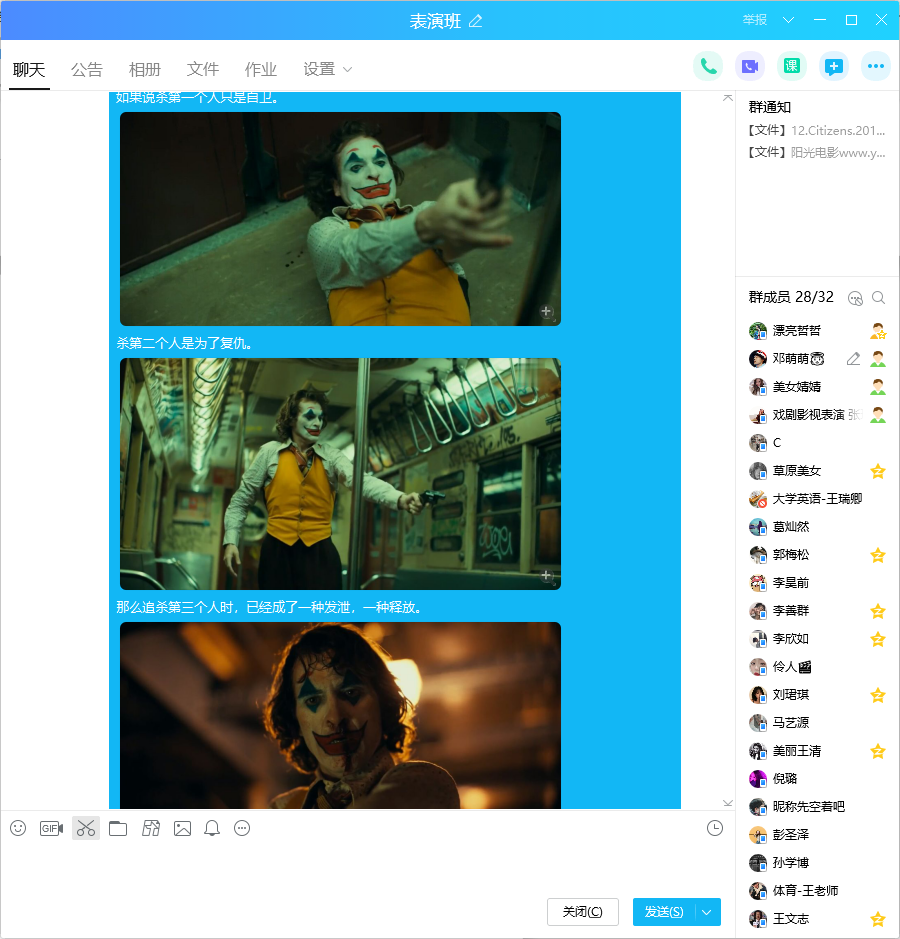
Task: Select member 草原美女 in member list
Action: pyautogui.click(x=797, y=471)
